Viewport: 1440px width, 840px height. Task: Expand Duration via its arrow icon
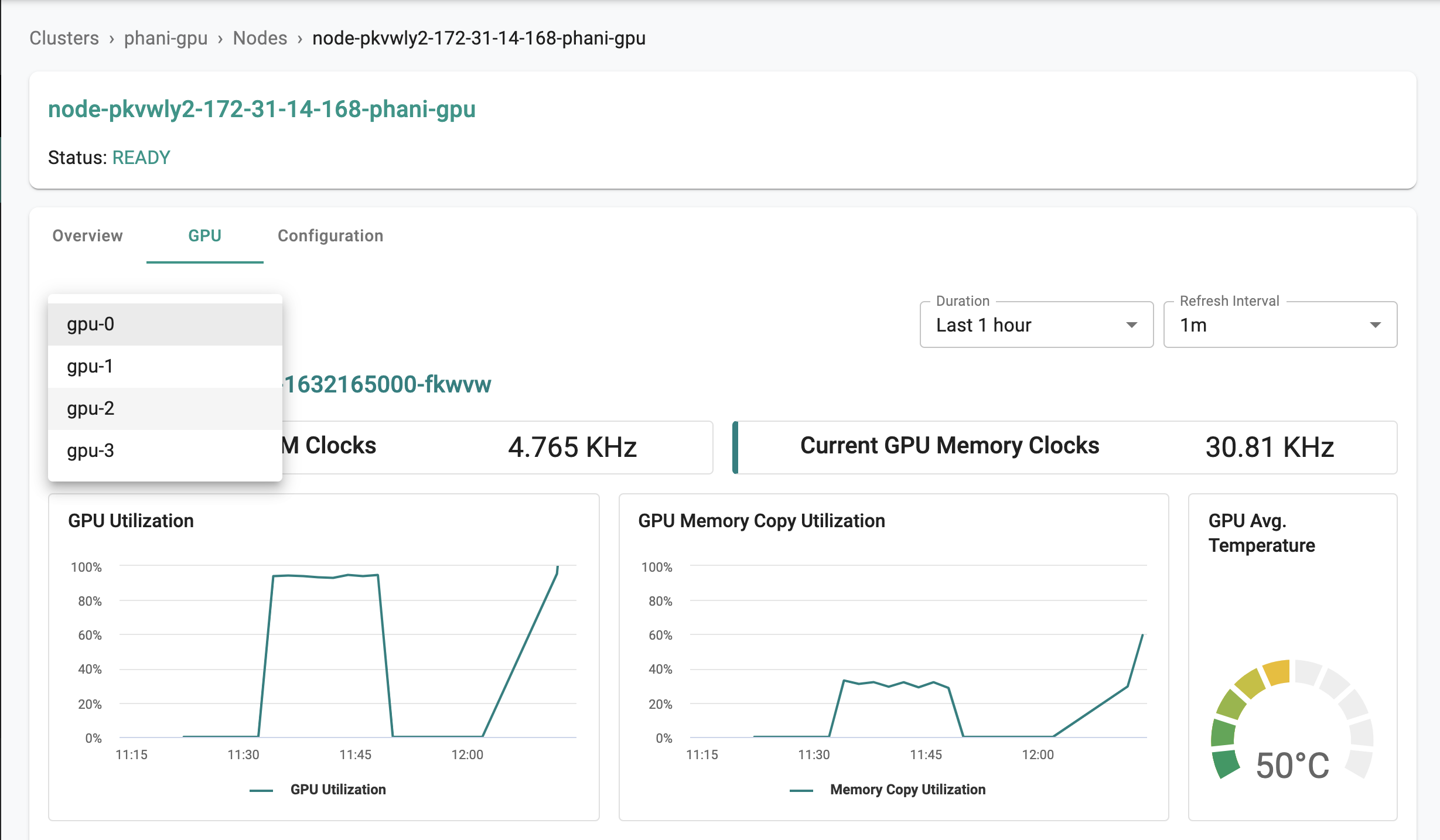click(1132, 325)
